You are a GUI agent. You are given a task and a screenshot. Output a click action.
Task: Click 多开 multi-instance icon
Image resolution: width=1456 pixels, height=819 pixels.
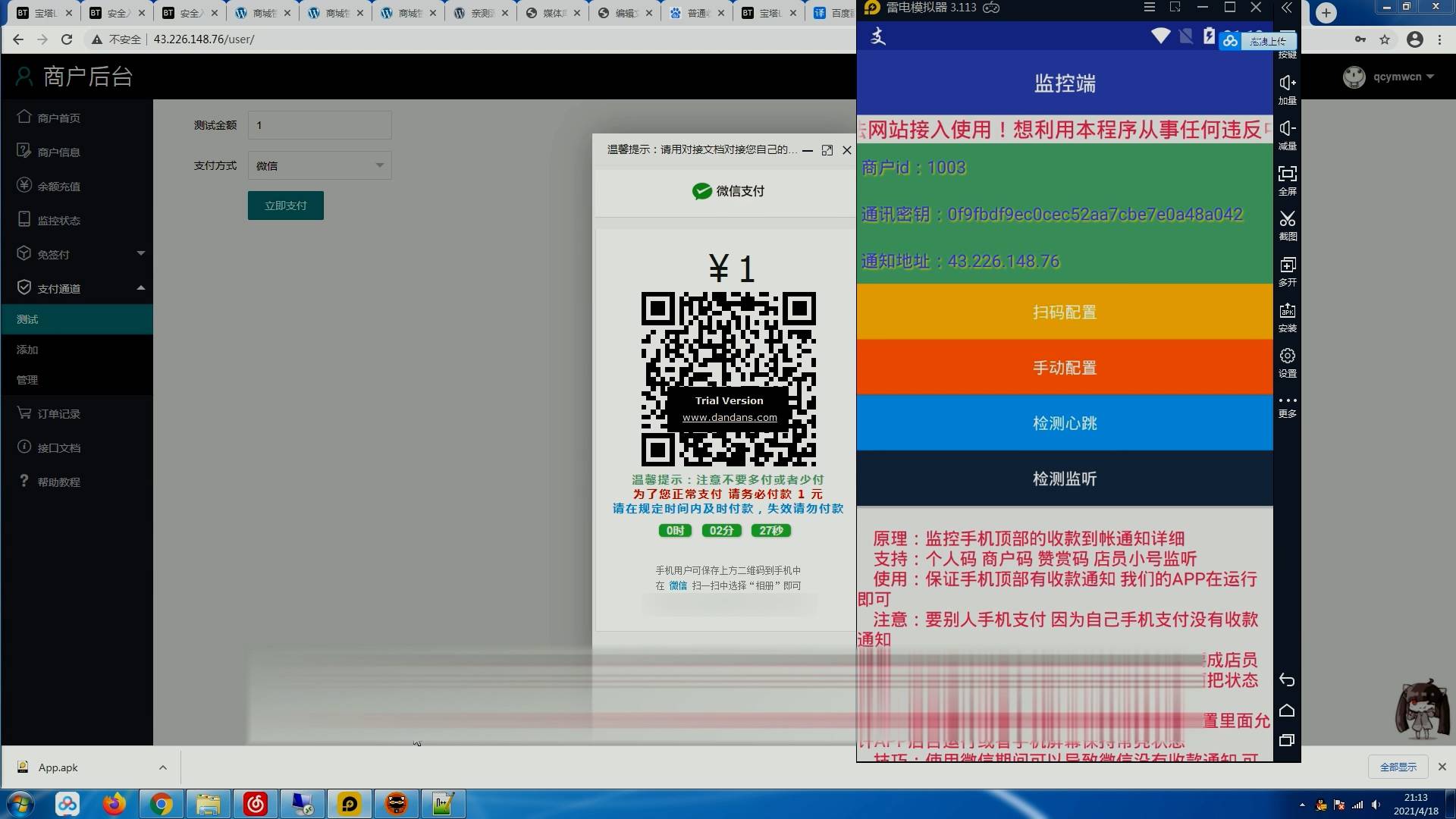click(1288, 271)
